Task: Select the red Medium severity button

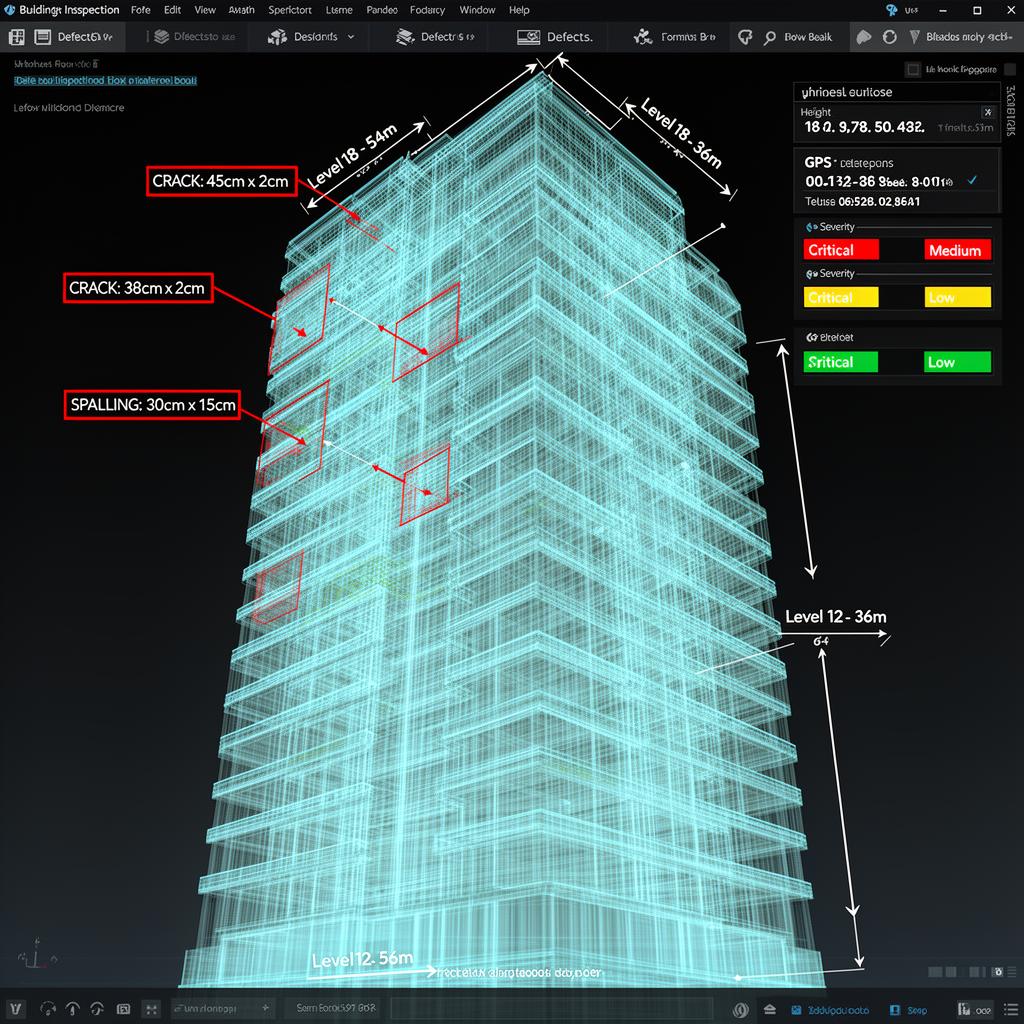Action: click(x=957, y=250)
